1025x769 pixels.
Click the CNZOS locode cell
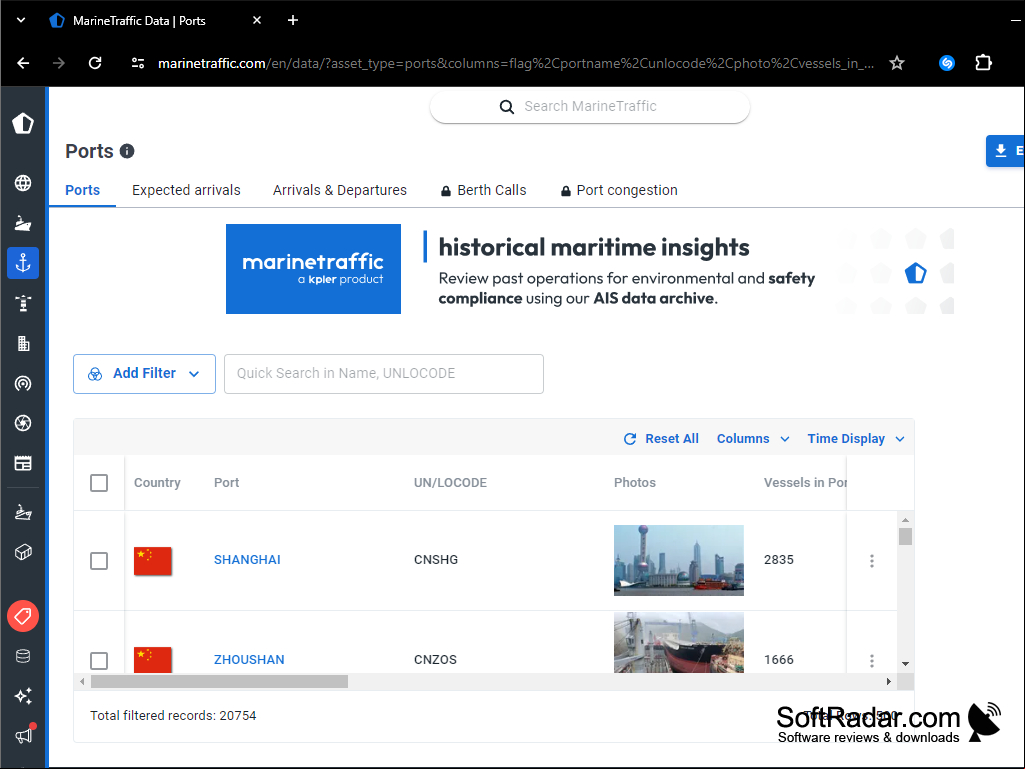(435, 660)
